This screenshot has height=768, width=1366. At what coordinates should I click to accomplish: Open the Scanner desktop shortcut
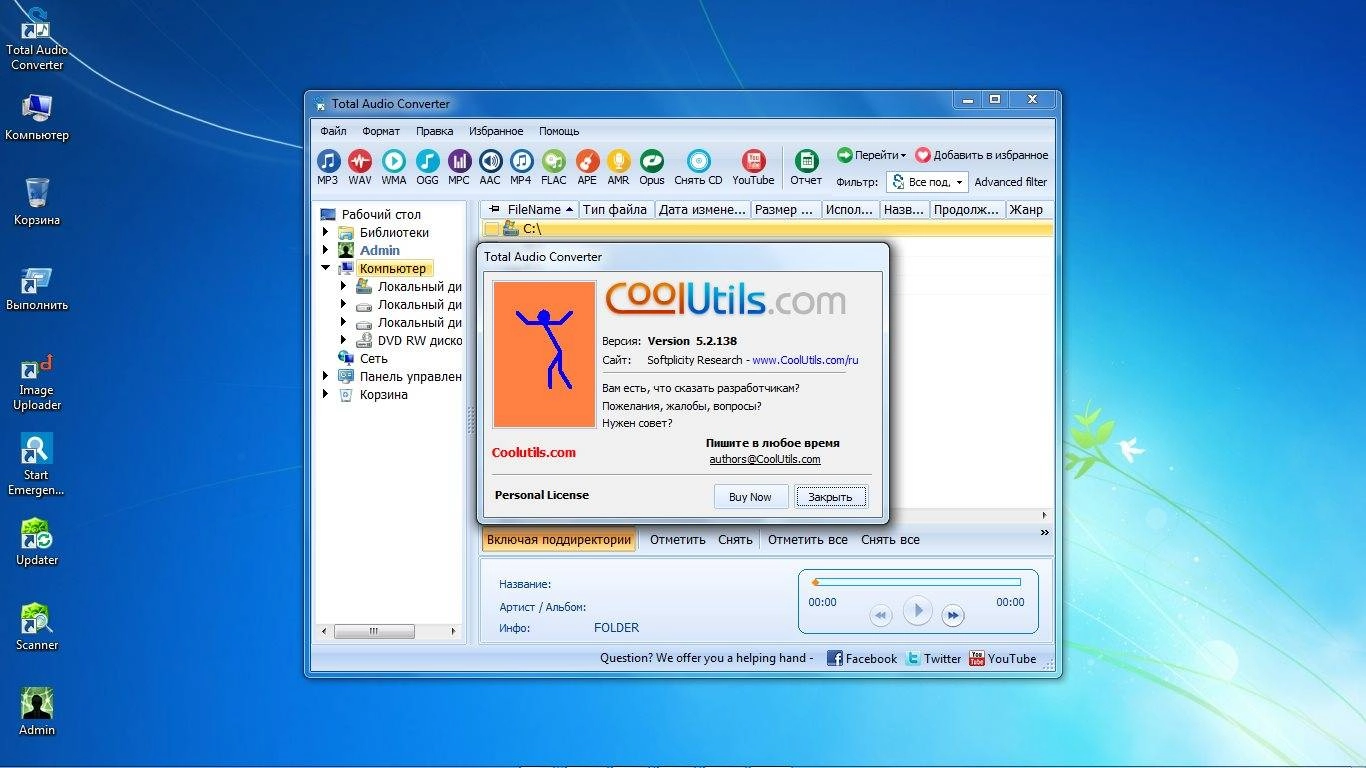[37, 627]
